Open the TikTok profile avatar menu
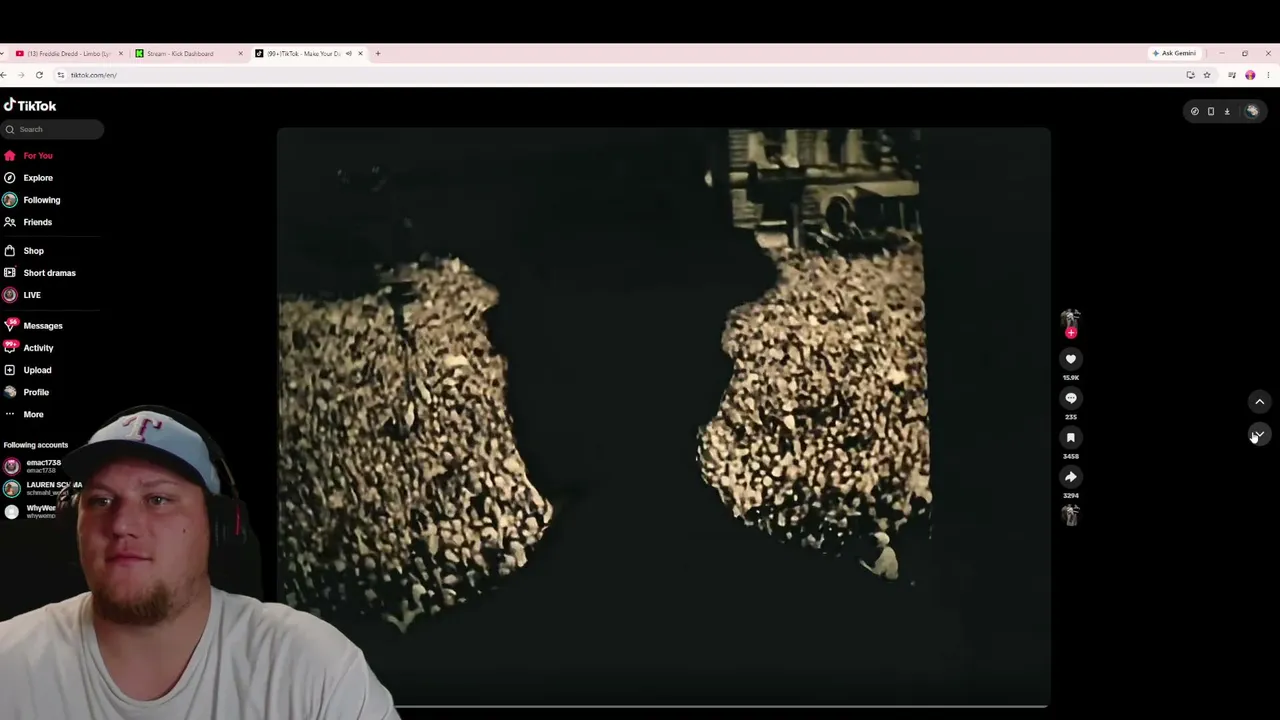The height and width of the screenshot is (720, 1280). [1252, 112]
